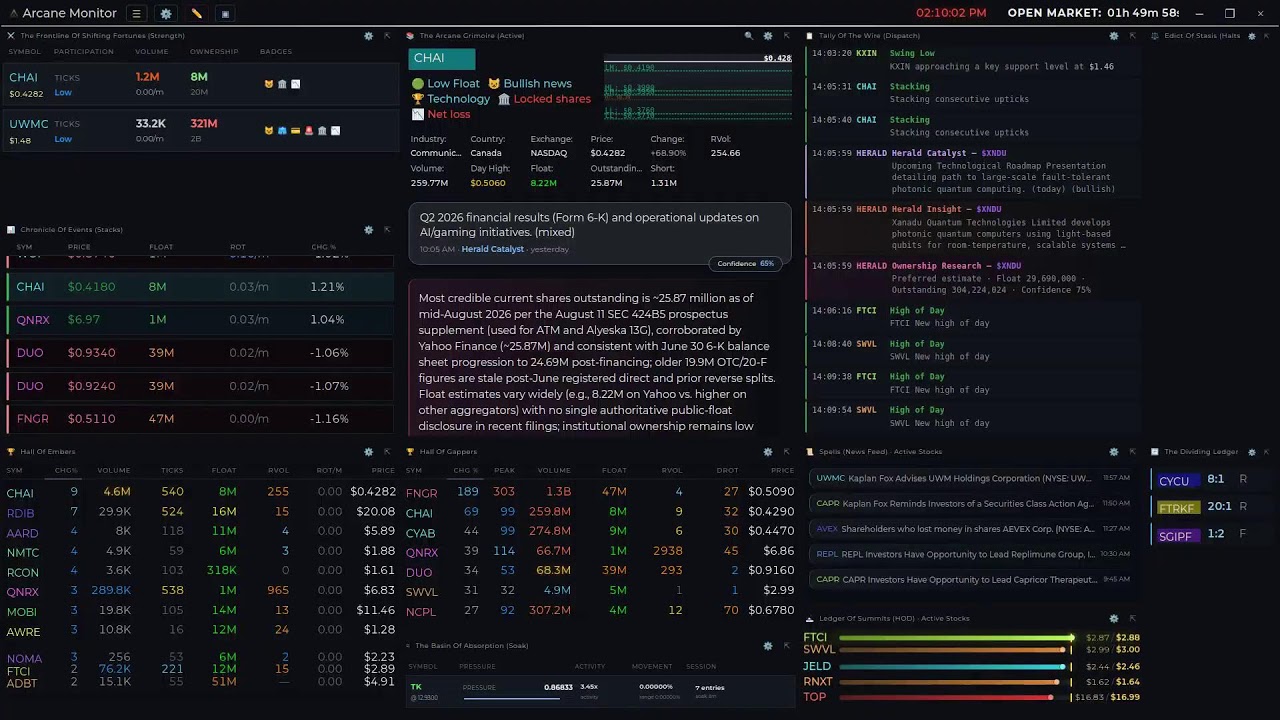Screen dimensions: 1280x720
Task: Open settings gear for Frontline Of Shifting Fortunes
Action: pyautogui.click(x=369, y=35)
